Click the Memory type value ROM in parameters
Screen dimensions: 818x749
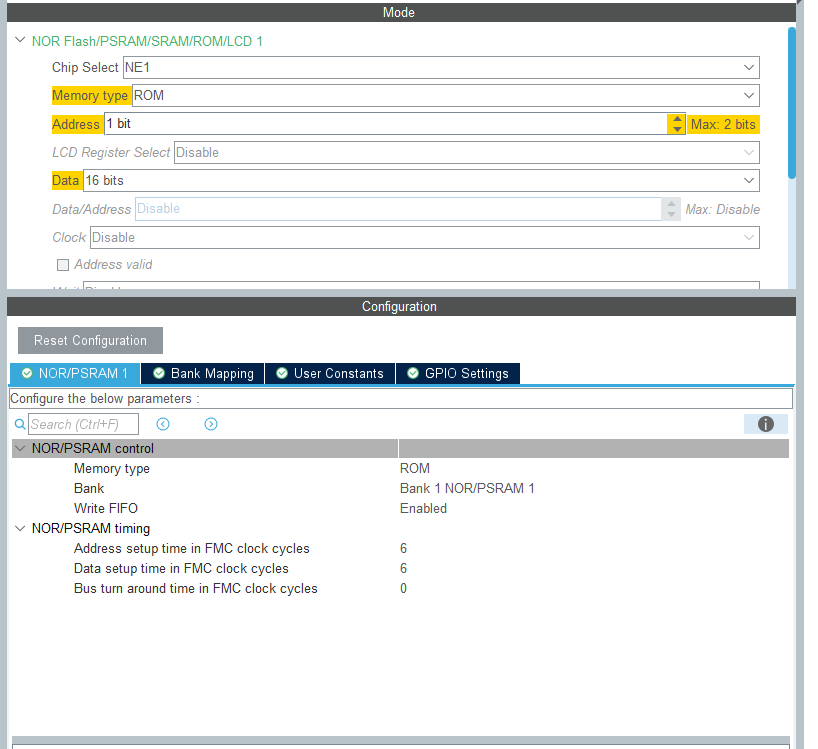415,468
